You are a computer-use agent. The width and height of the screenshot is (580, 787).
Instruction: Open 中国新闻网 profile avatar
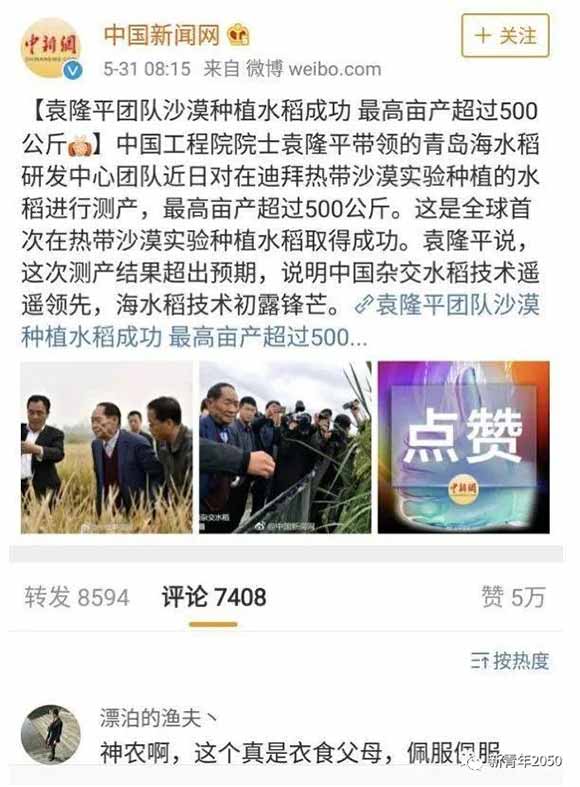point(51,49)
